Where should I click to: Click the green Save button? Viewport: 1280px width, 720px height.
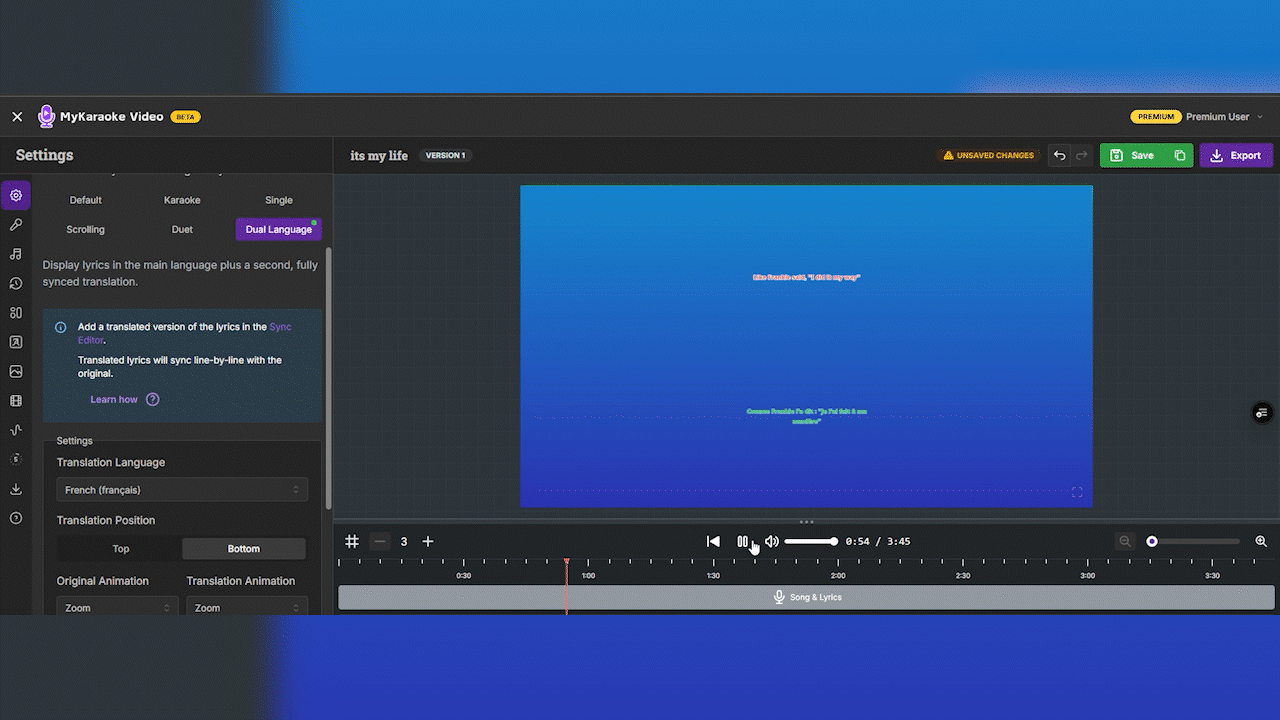pyautogui.click(x=1132, y=156)
